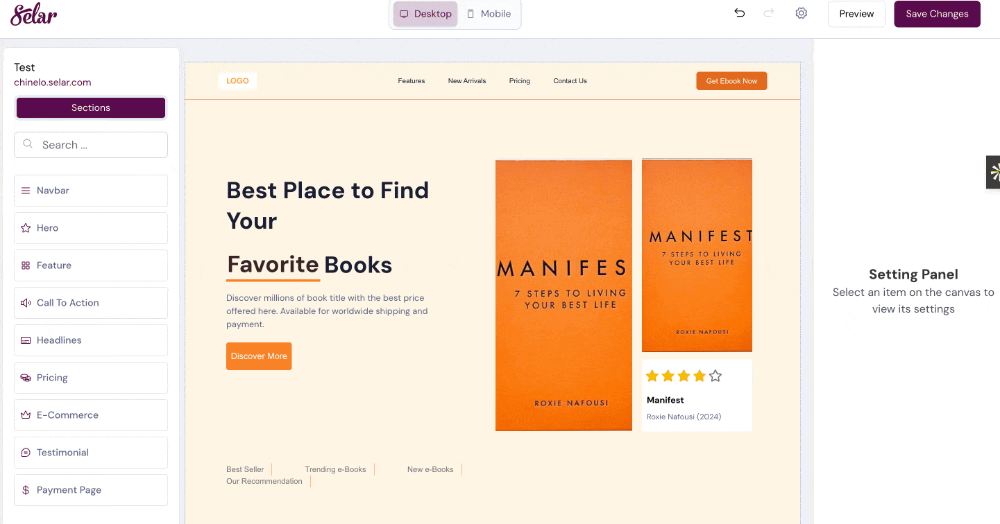Viewport: 1000px width, 524px height.
Task: Click the Manifest book title text
Action: [665, 400]
